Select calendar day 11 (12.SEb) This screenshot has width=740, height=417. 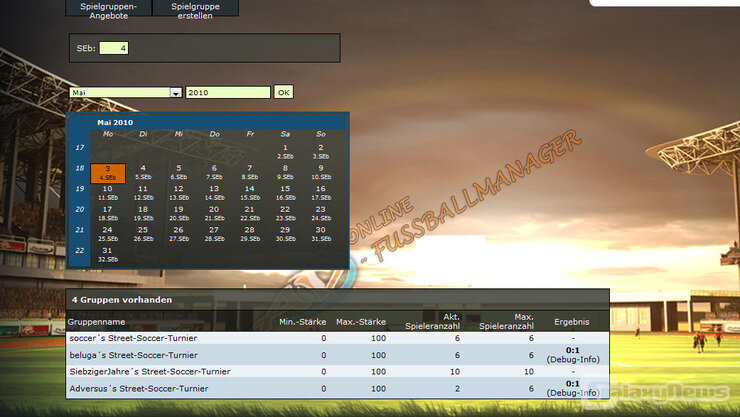tap(143, 193)
